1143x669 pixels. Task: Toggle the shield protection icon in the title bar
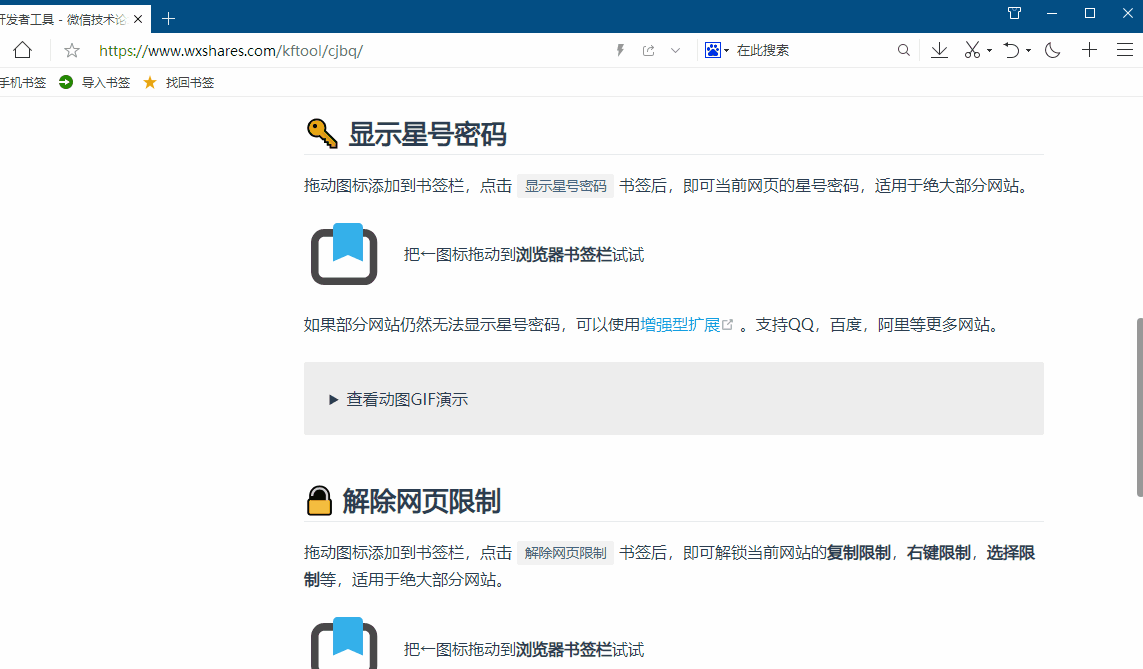(x=1014, y=13)
